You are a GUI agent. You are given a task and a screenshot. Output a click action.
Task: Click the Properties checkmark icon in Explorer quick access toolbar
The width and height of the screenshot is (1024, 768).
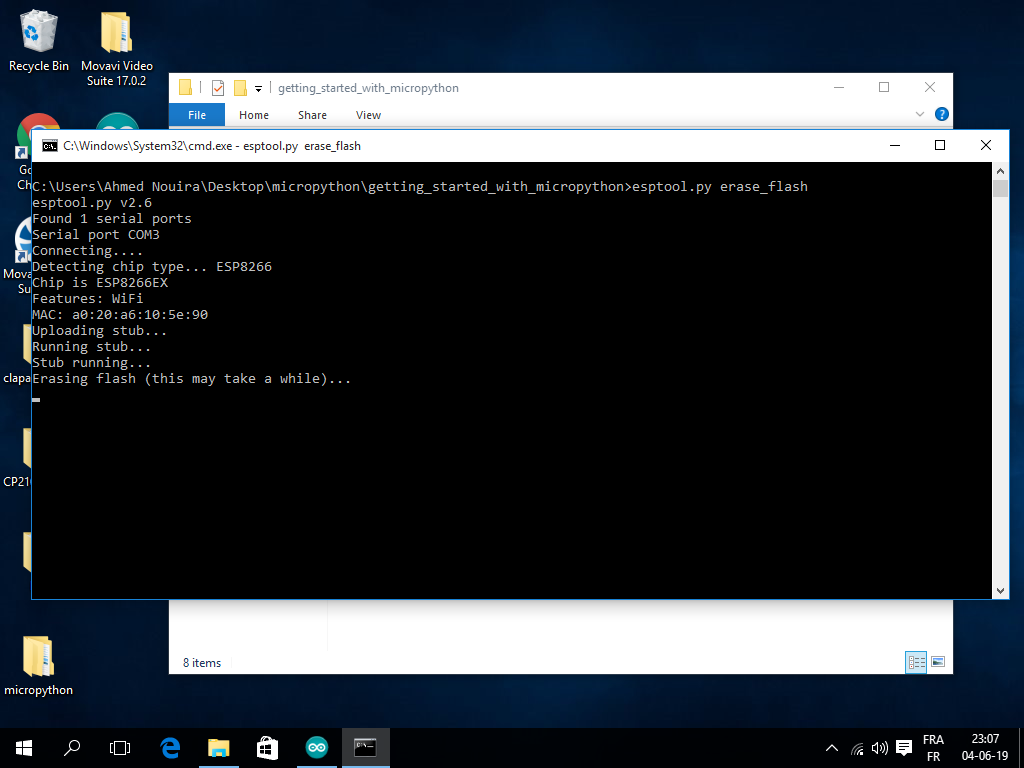pos(218,88)
